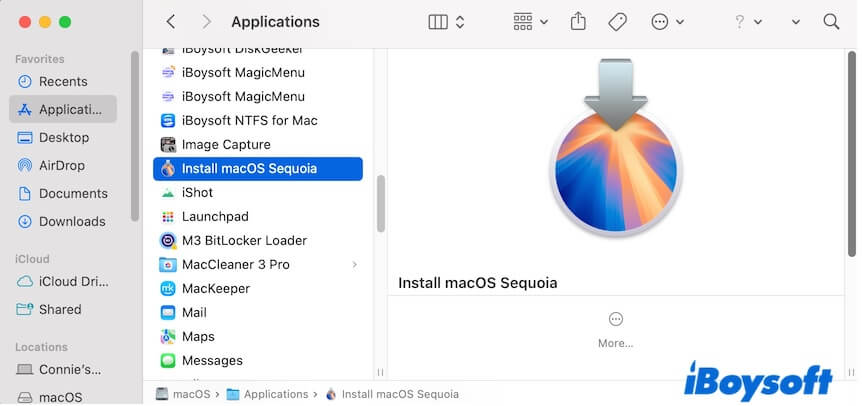862x406 pixels.
Task: Open the column view switcher dropdown
Action: (446, 21)
